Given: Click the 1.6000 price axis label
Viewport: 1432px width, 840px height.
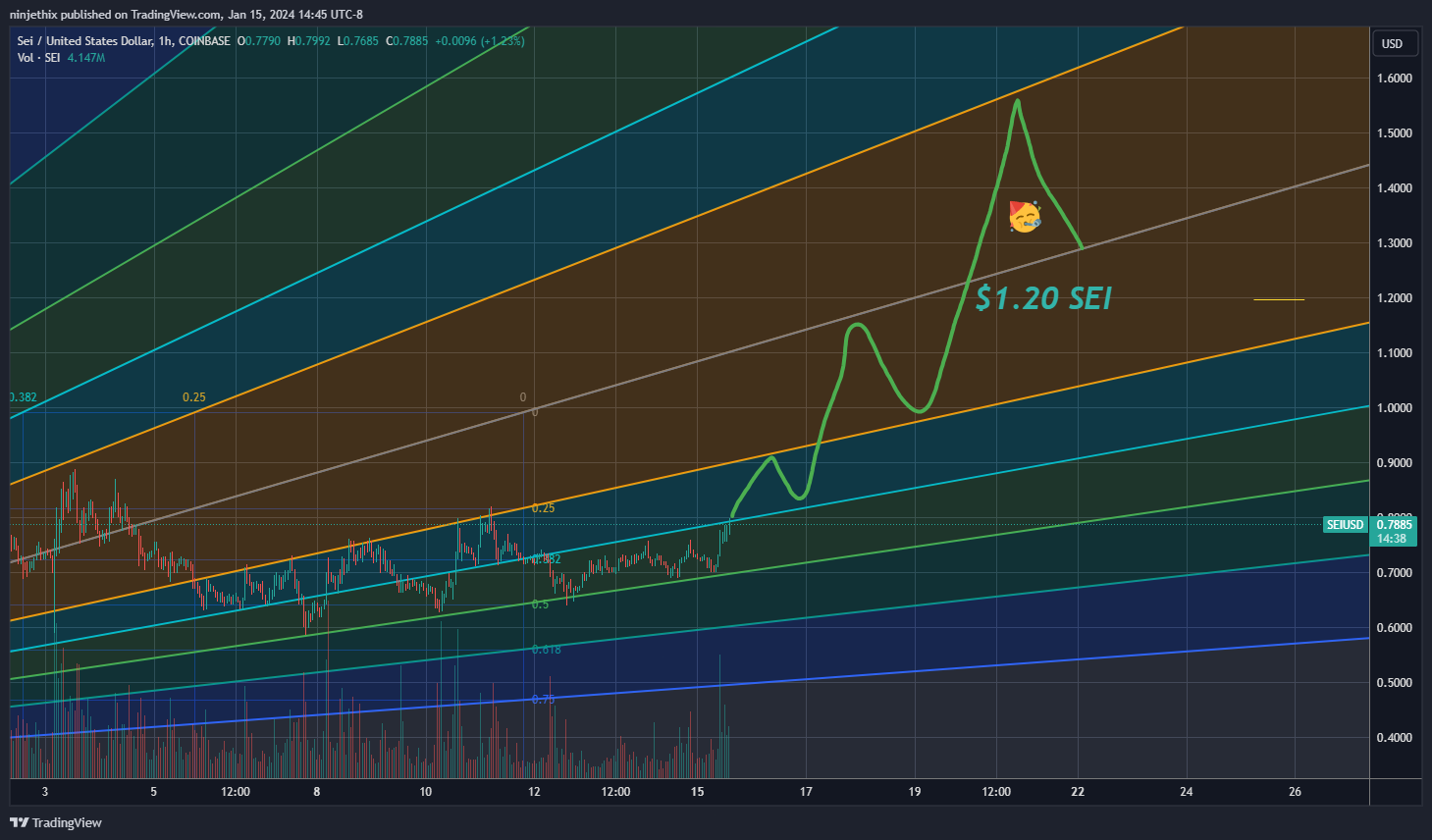Looking at the screenshot, I should 1394,79.
